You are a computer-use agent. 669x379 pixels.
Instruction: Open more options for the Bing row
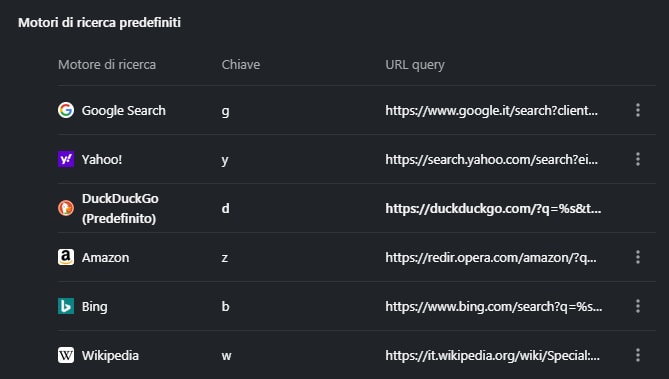point(638,306)
